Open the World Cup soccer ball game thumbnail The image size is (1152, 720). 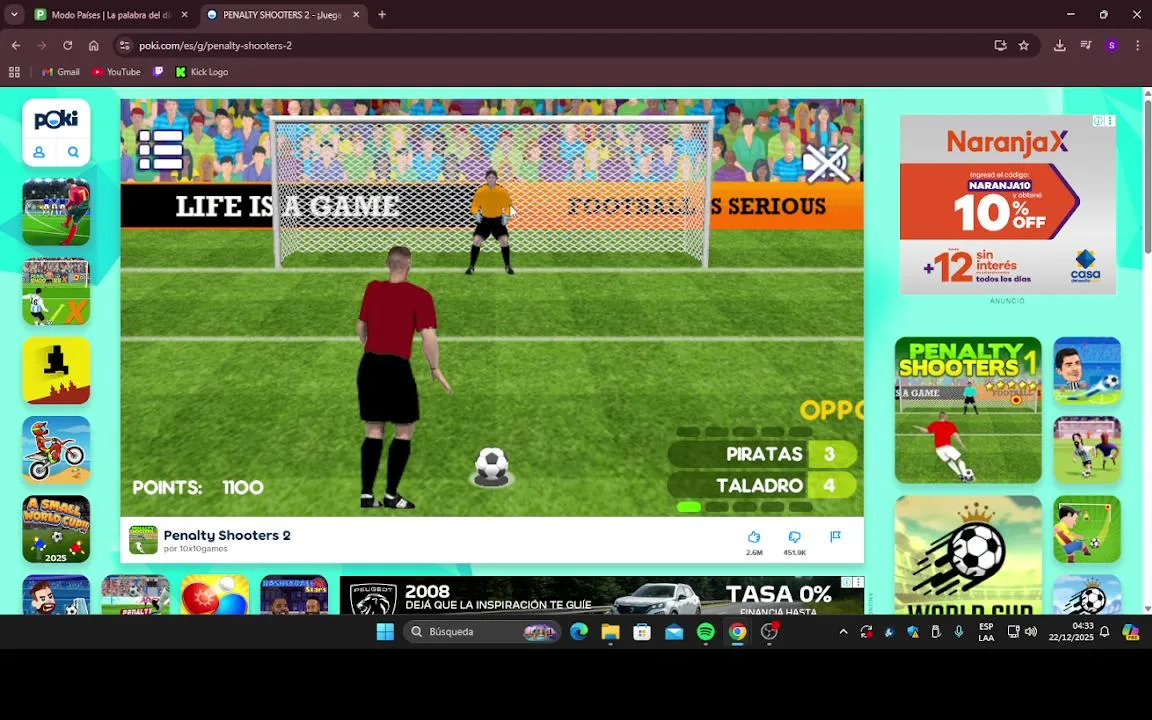(968, 555)
